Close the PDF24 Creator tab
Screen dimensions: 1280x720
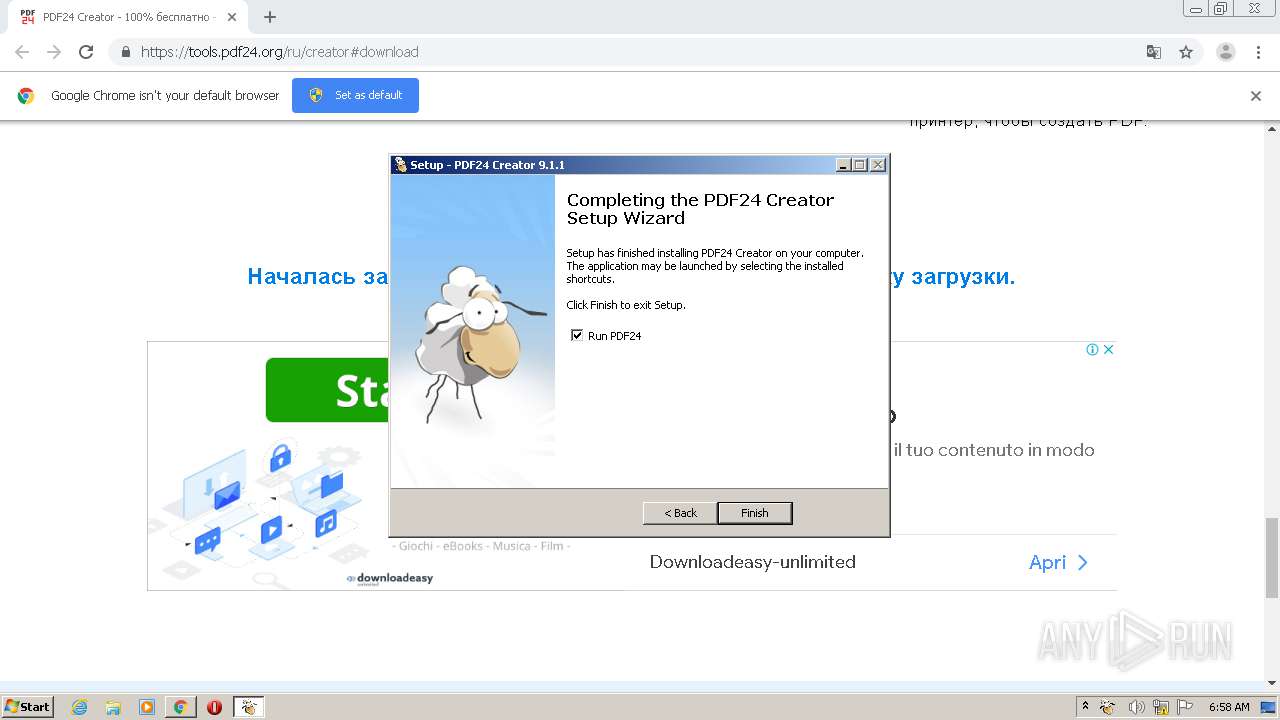[232, 17]
